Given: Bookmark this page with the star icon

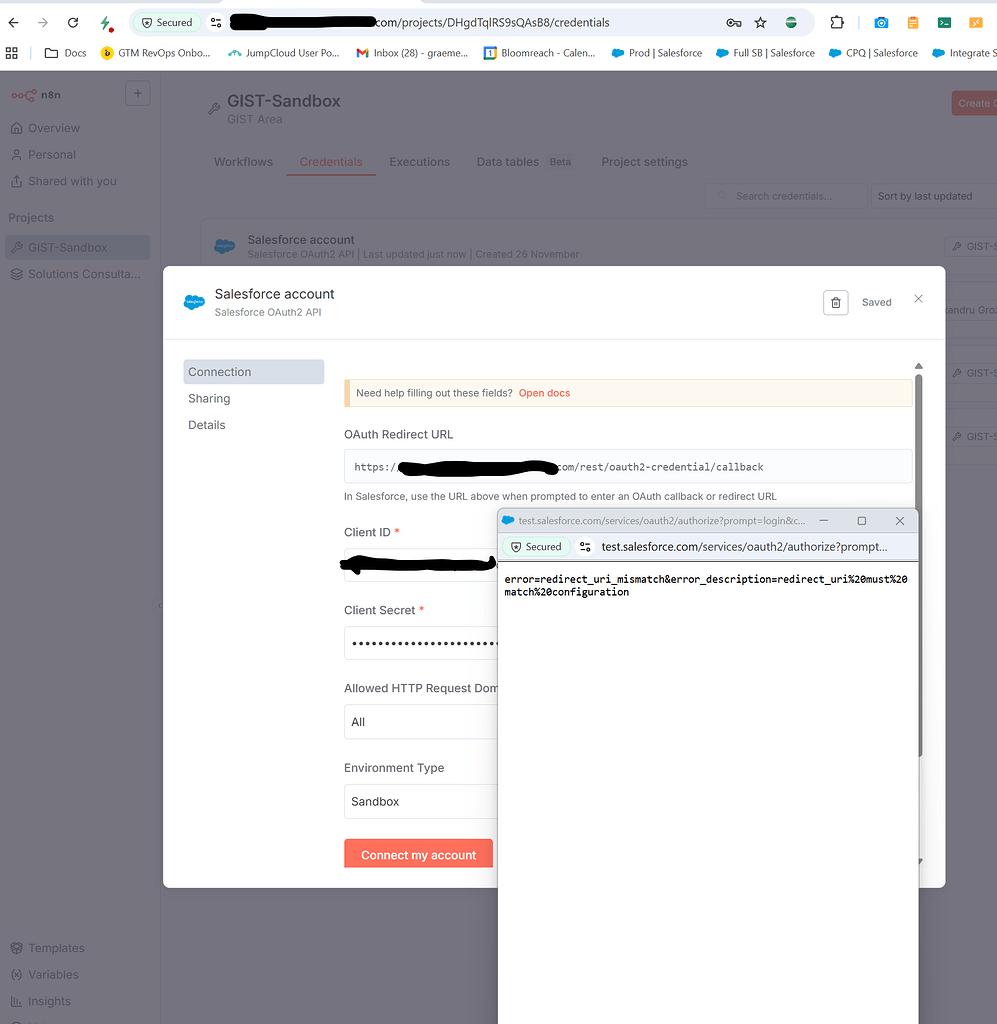Looking at the screenshot, I should [760, 21].
